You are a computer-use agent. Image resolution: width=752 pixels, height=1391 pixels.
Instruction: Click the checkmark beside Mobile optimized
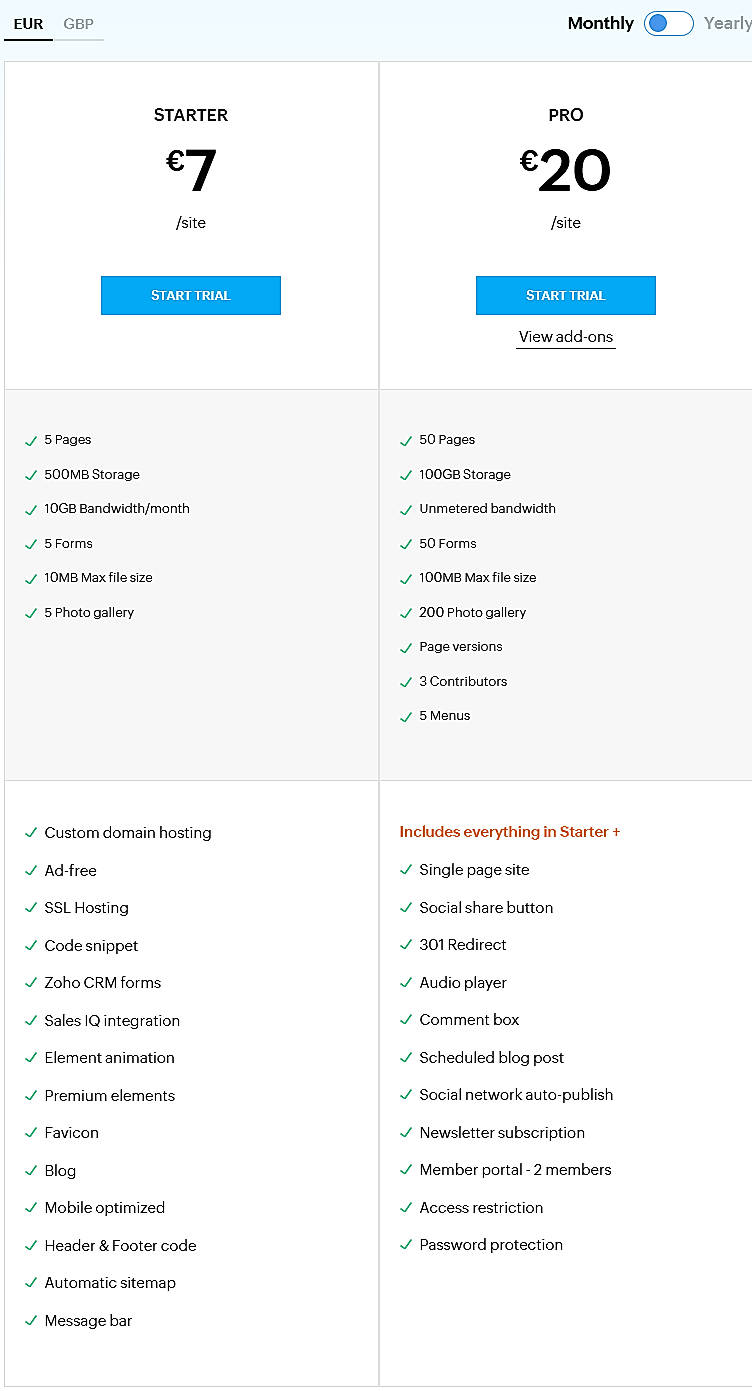(31, 1207)
